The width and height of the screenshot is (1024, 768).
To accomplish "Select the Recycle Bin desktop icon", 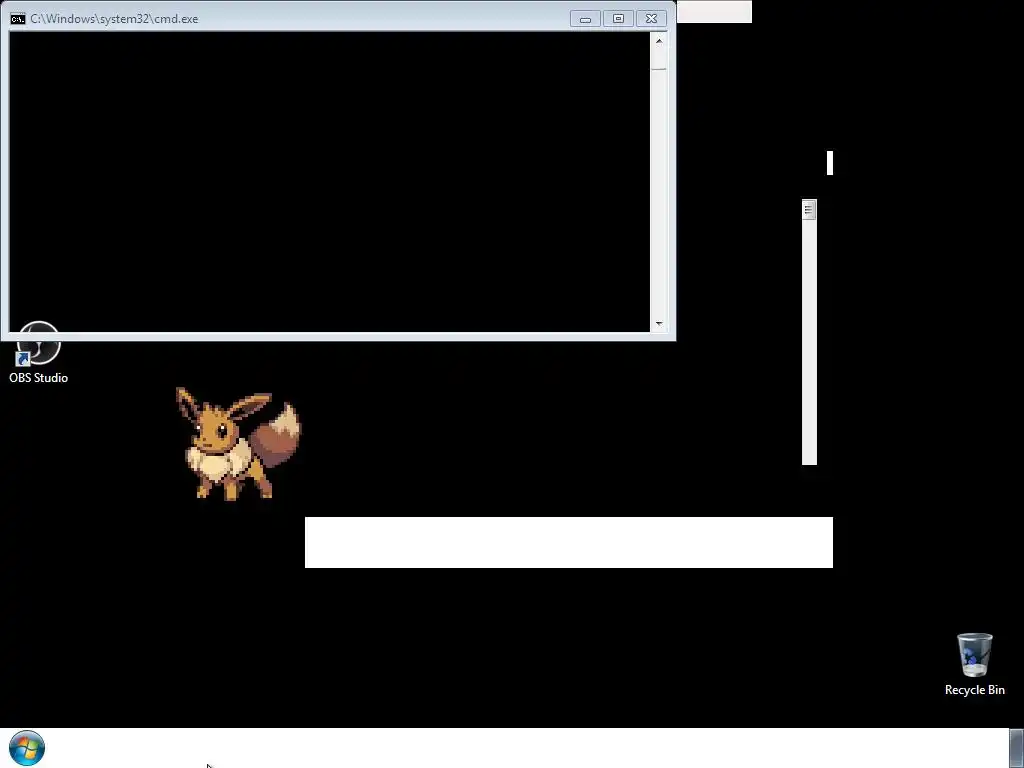I will click(x=974, y=664).
